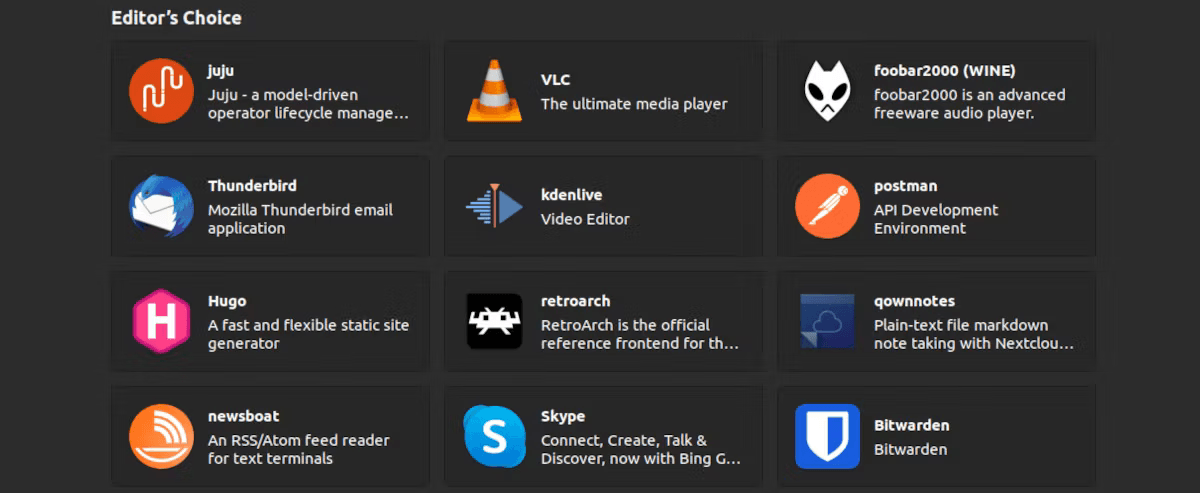Click the Thunderbird app name

[252, 186]
